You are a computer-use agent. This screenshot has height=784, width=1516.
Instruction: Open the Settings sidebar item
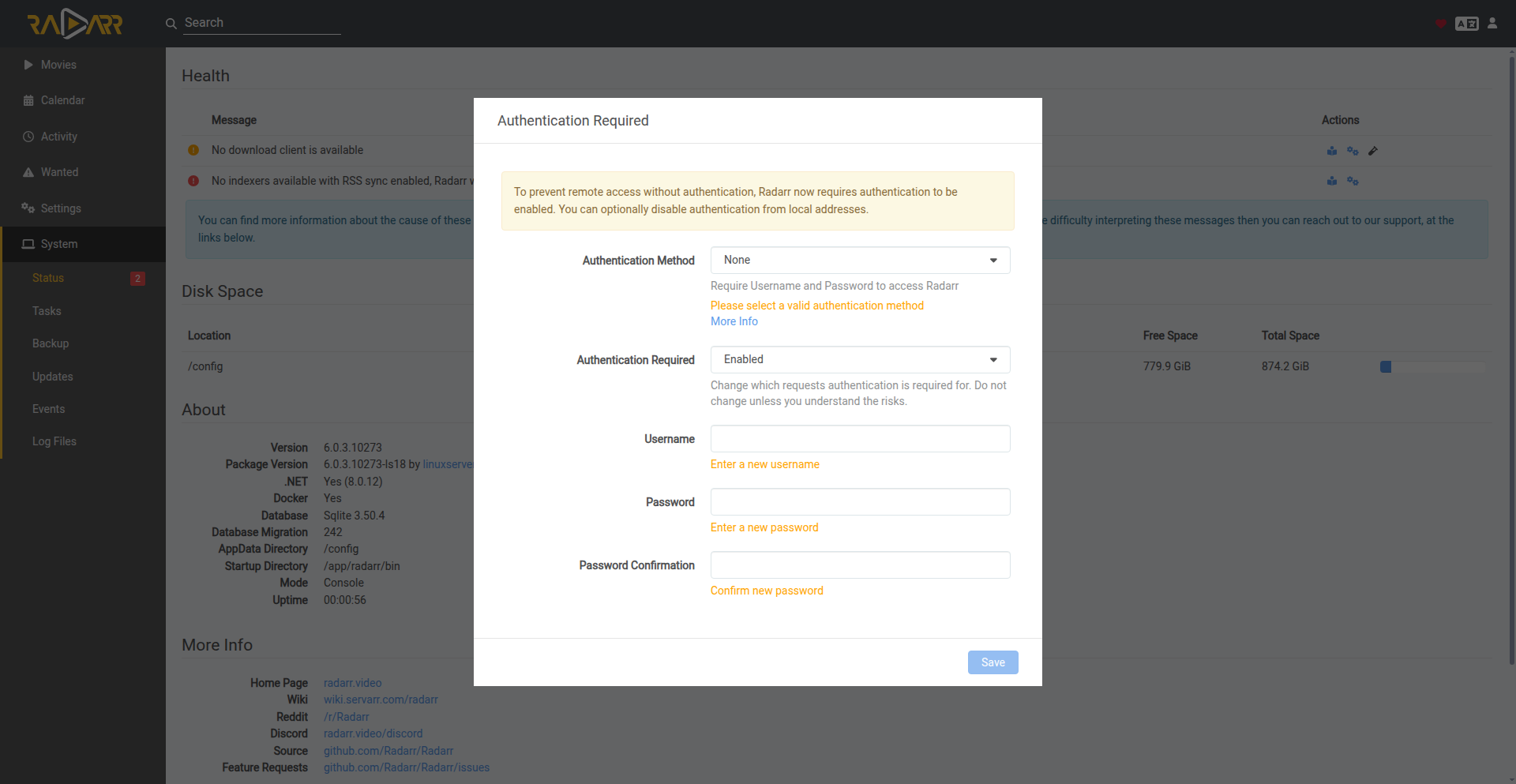coord(61,208)
